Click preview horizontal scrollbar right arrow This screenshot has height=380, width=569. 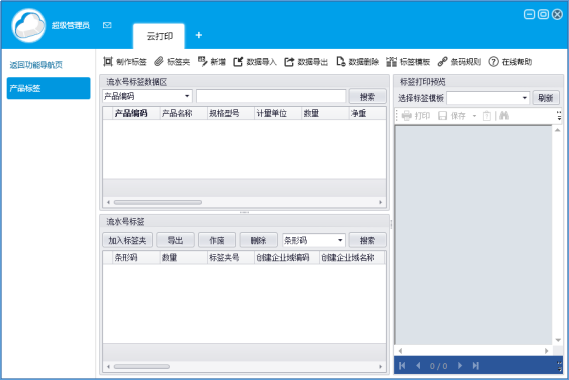click(547, 351)
